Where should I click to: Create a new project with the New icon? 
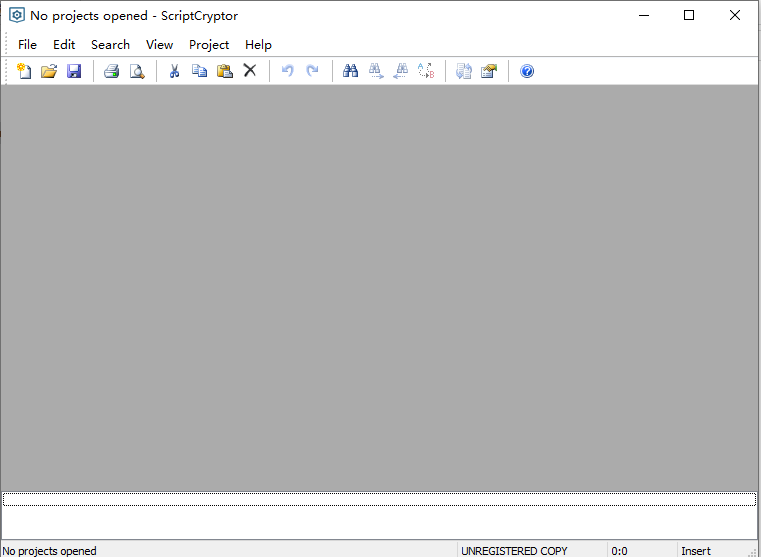click(24, 71)
